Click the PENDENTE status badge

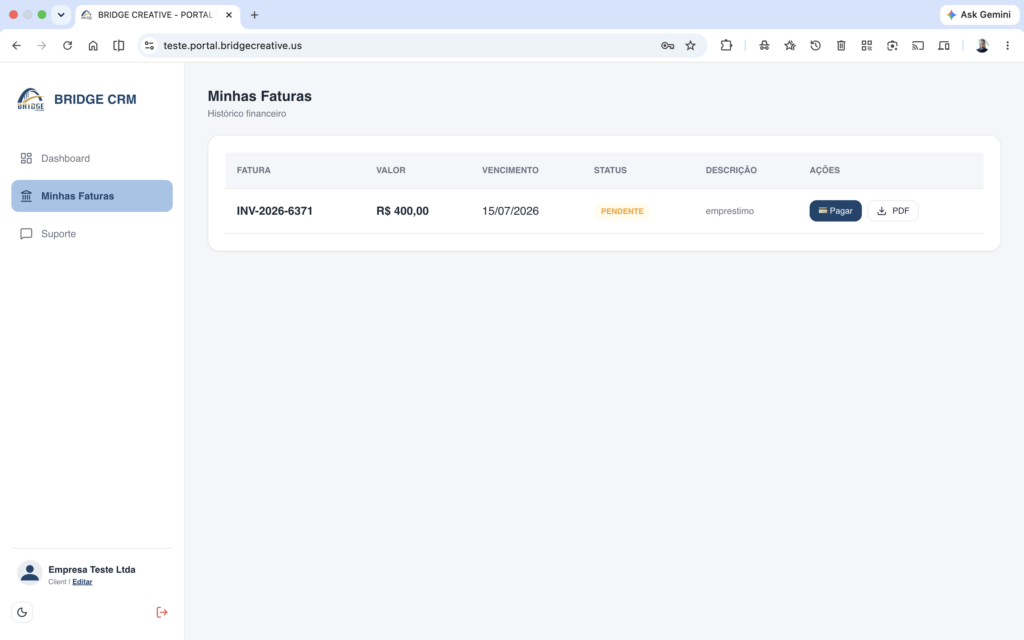[x=622, y=211]
